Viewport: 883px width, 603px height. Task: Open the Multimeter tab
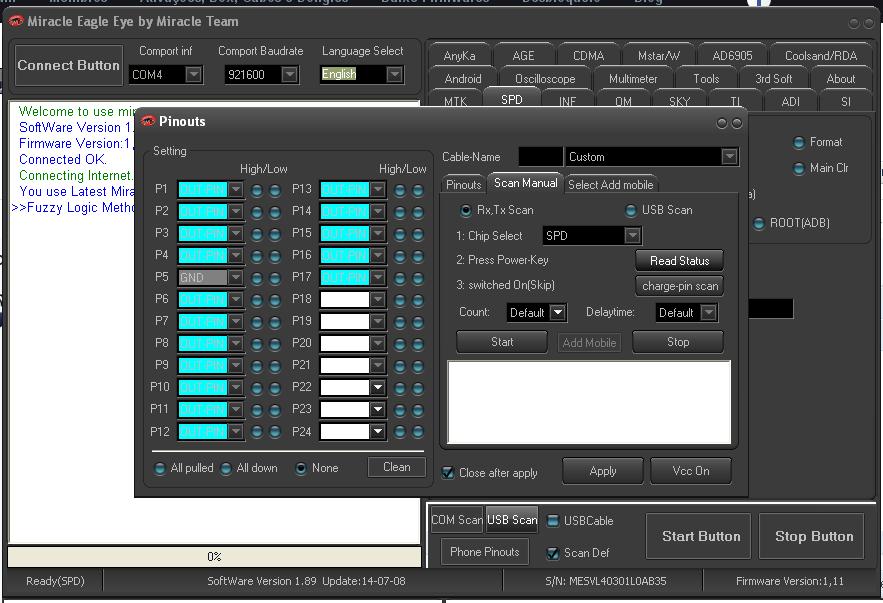pyautogui.click(x=633, y=79)
